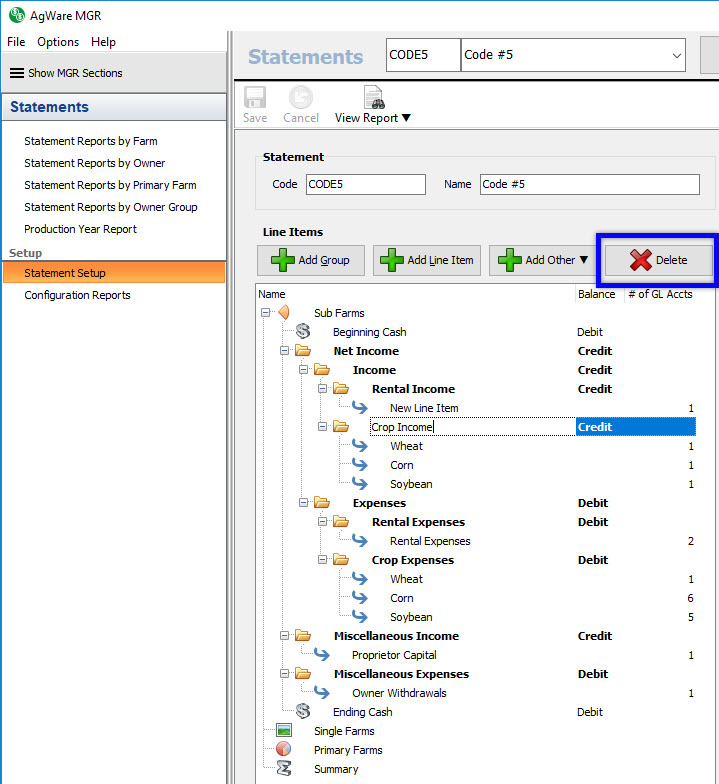Click the Save floppy disk icon
The image size is (719, 784).
pos(255,98)
